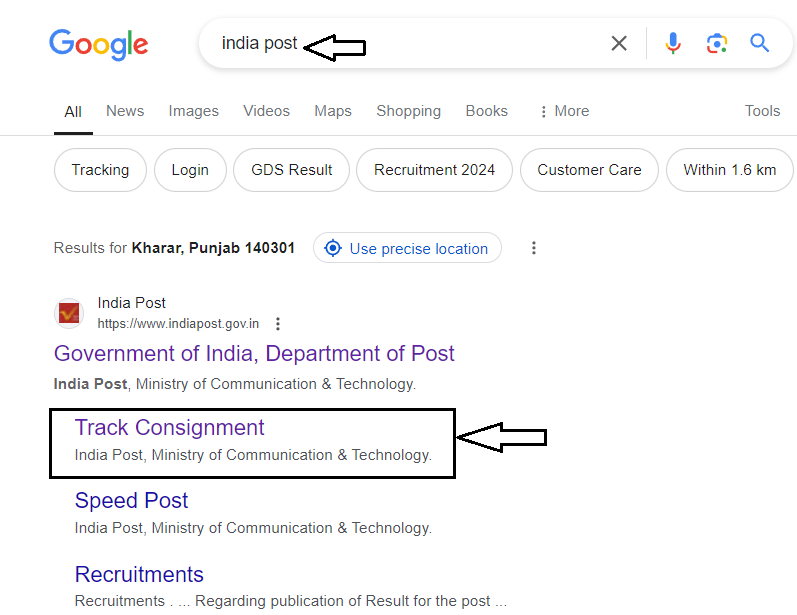Select the Tracking filter chip
The width and height of the screenshot is (797, 615).
pyautogui.click(x=100, y=170)
